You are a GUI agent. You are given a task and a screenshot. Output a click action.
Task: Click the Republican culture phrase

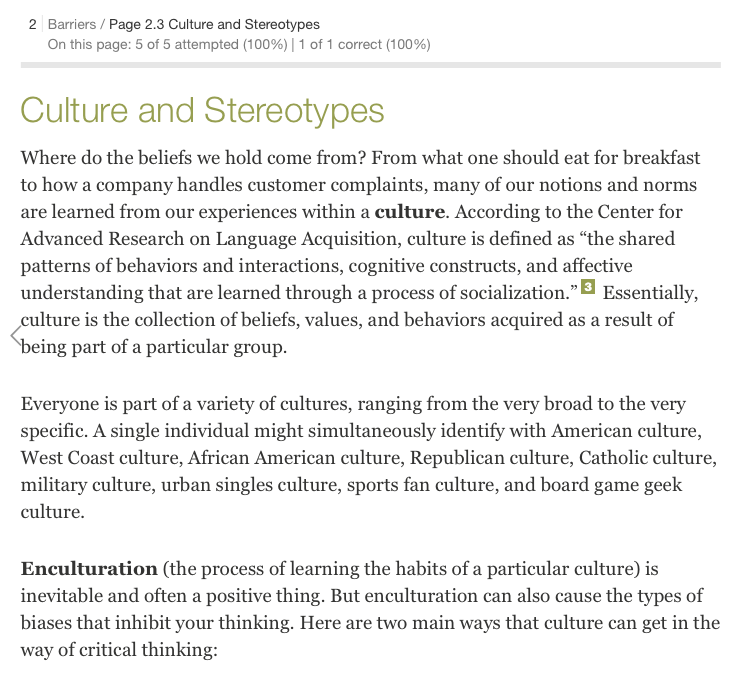[x=491, y=458]
